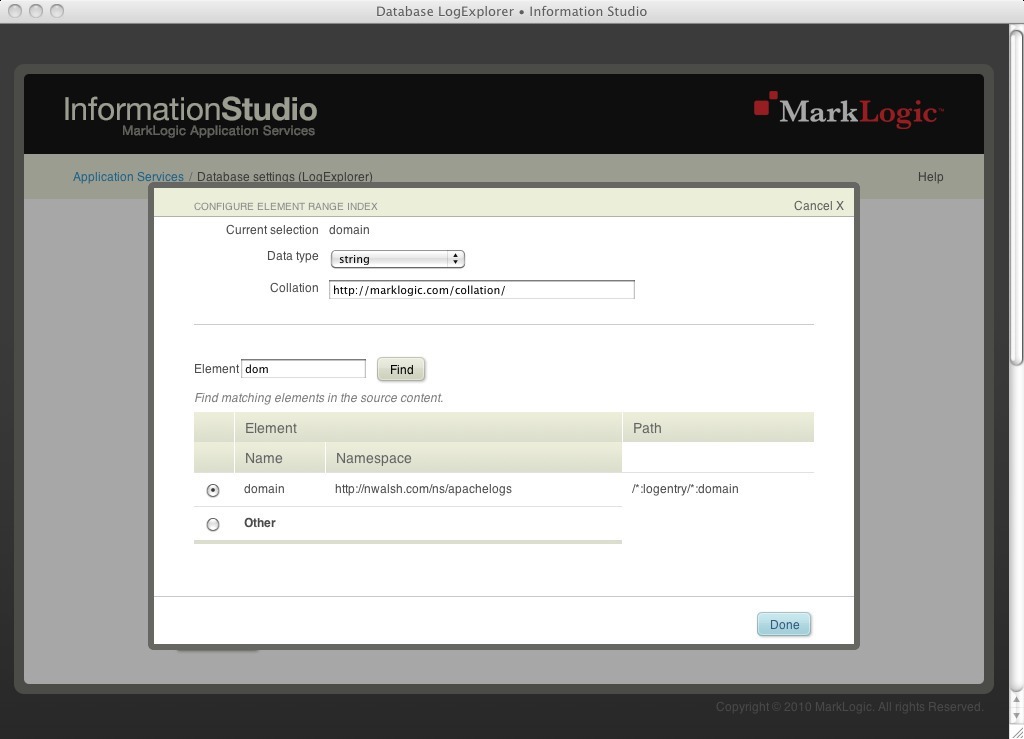This screenshot has width=1024, height=739.
Task: Cancel the element range index dialog
Action: [x=819, y=206]
